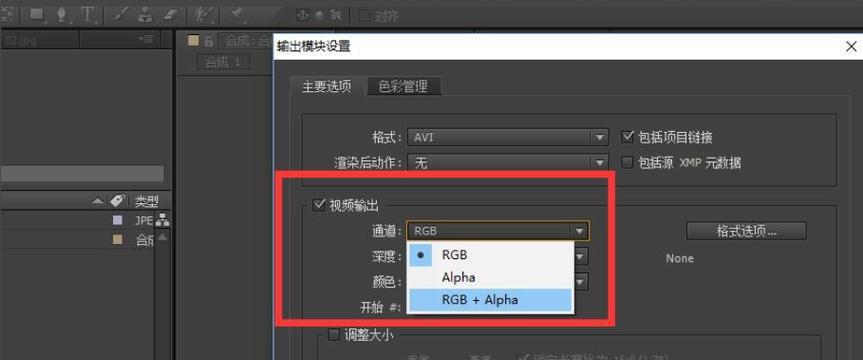
Task: Switch to the 主要选项 tab
Action: pyautogui.click(x=326, y=87)
